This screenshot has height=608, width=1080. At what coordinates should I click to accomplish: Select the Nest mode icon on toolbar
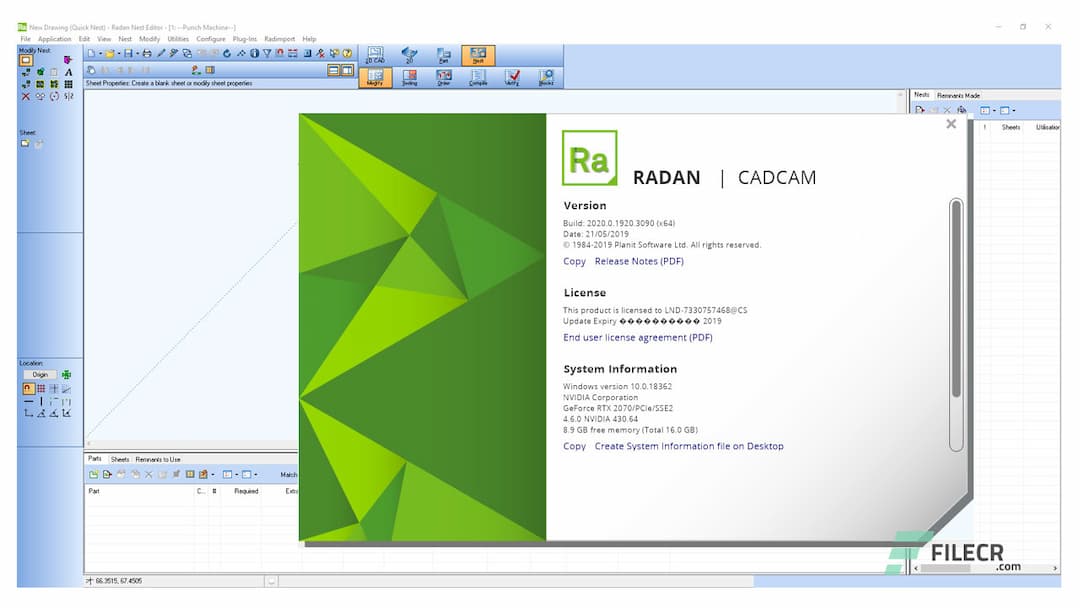tap(478, 55)
